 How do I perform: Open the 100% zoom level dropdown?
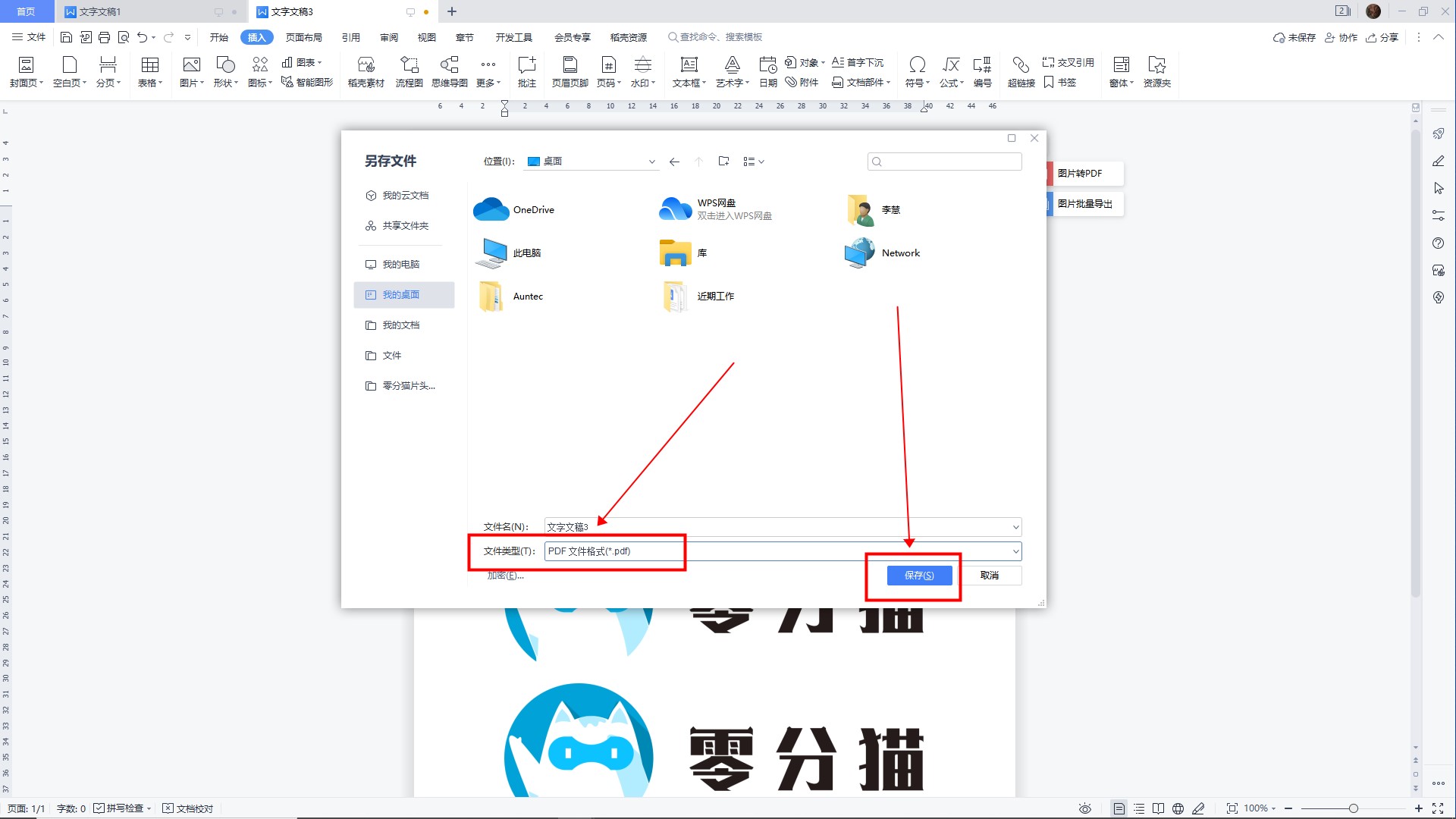click(x=1260, y=808)
